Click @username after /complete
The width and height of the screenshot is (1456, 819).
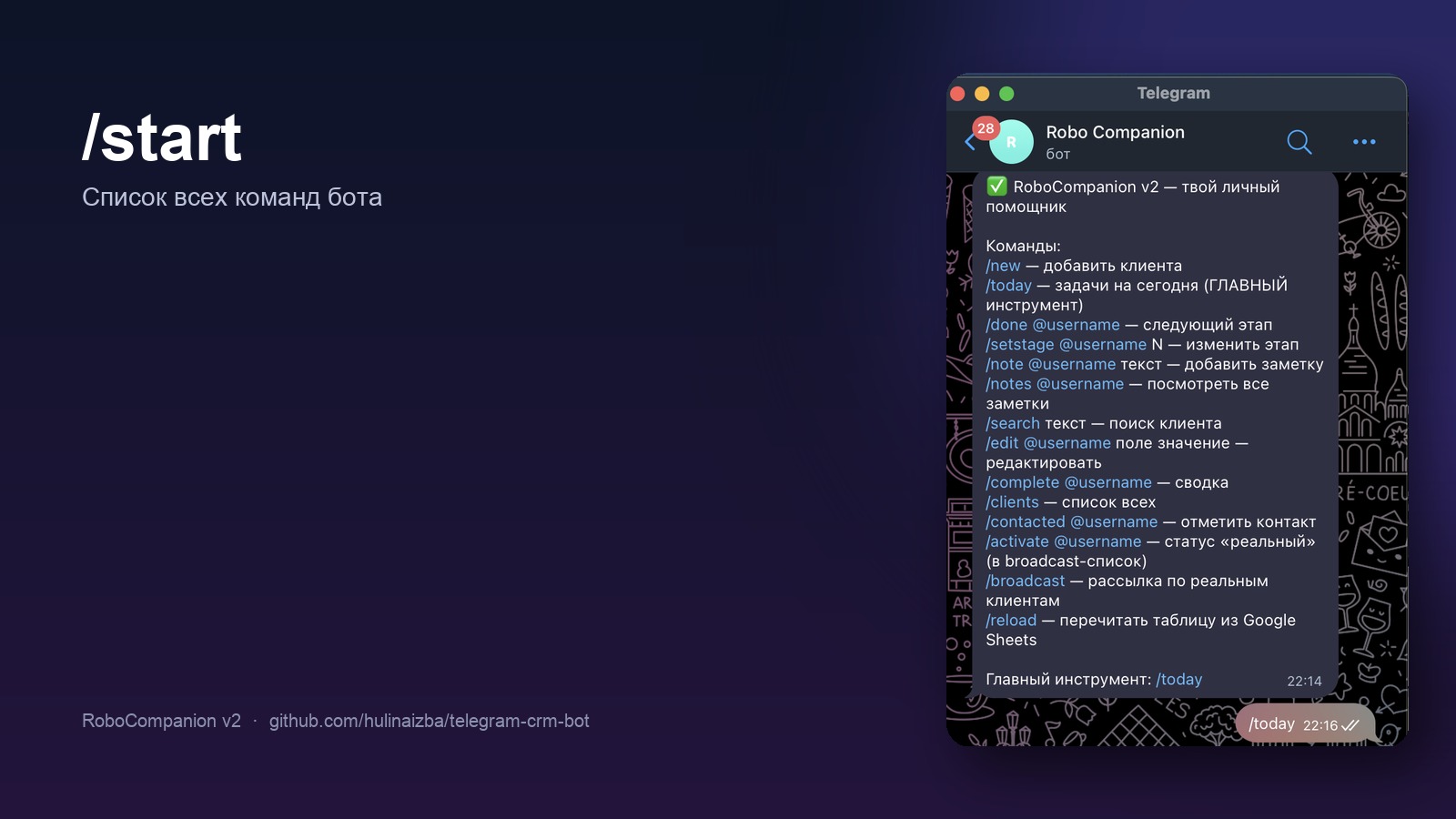(x=1108, y=482)
